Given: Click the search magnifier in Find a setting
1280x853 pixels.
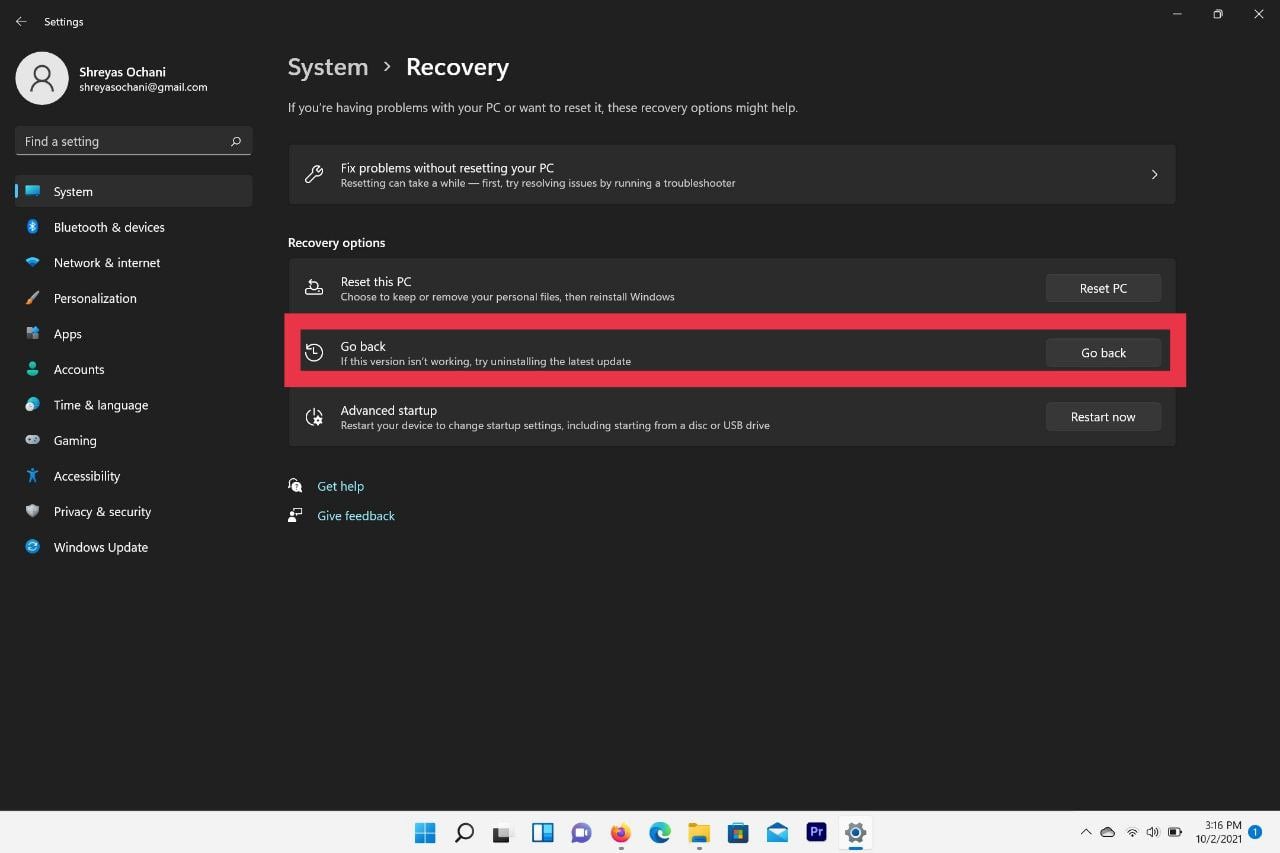Looking at the screenshot, I should click(236, 141).
